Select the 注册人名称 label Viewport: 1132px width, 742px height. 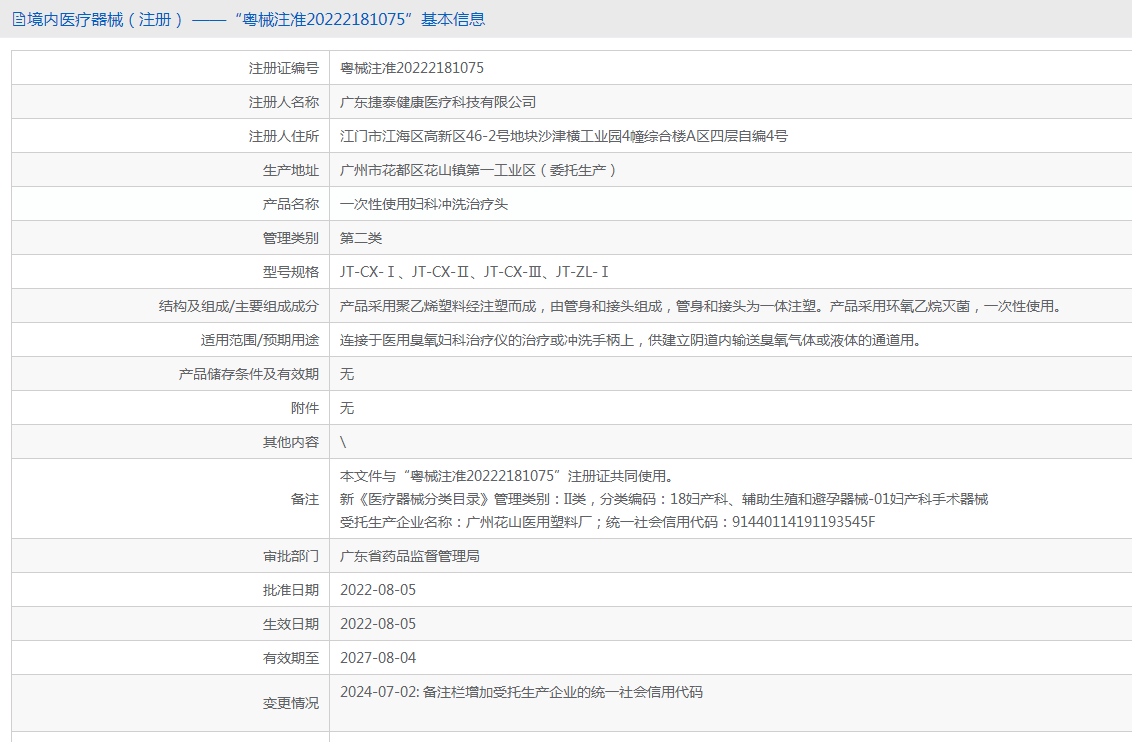(x=284, y=102)
